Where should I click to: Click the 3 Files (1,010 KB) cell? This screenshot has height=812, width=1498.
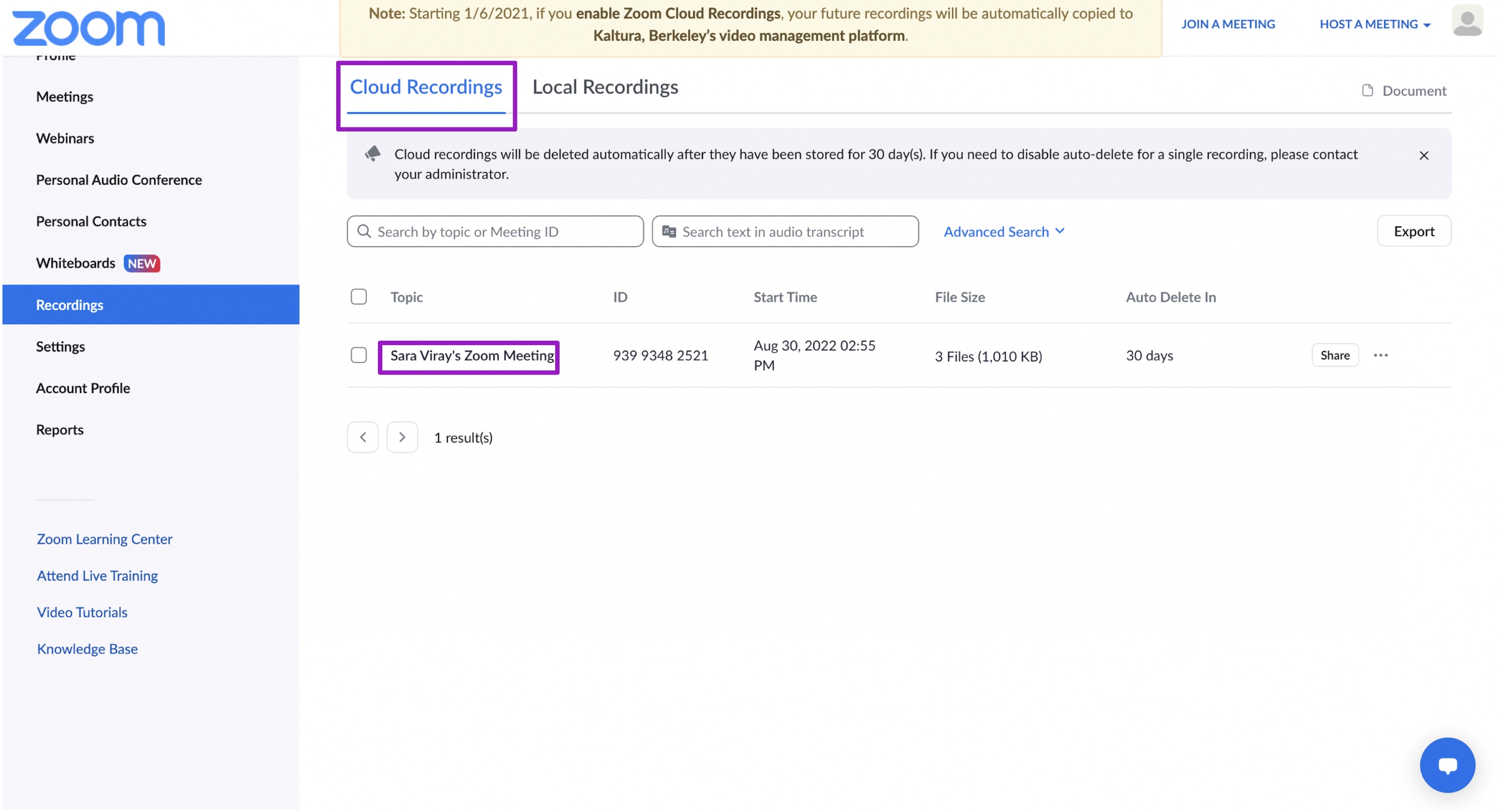click(x=988, y=356)
